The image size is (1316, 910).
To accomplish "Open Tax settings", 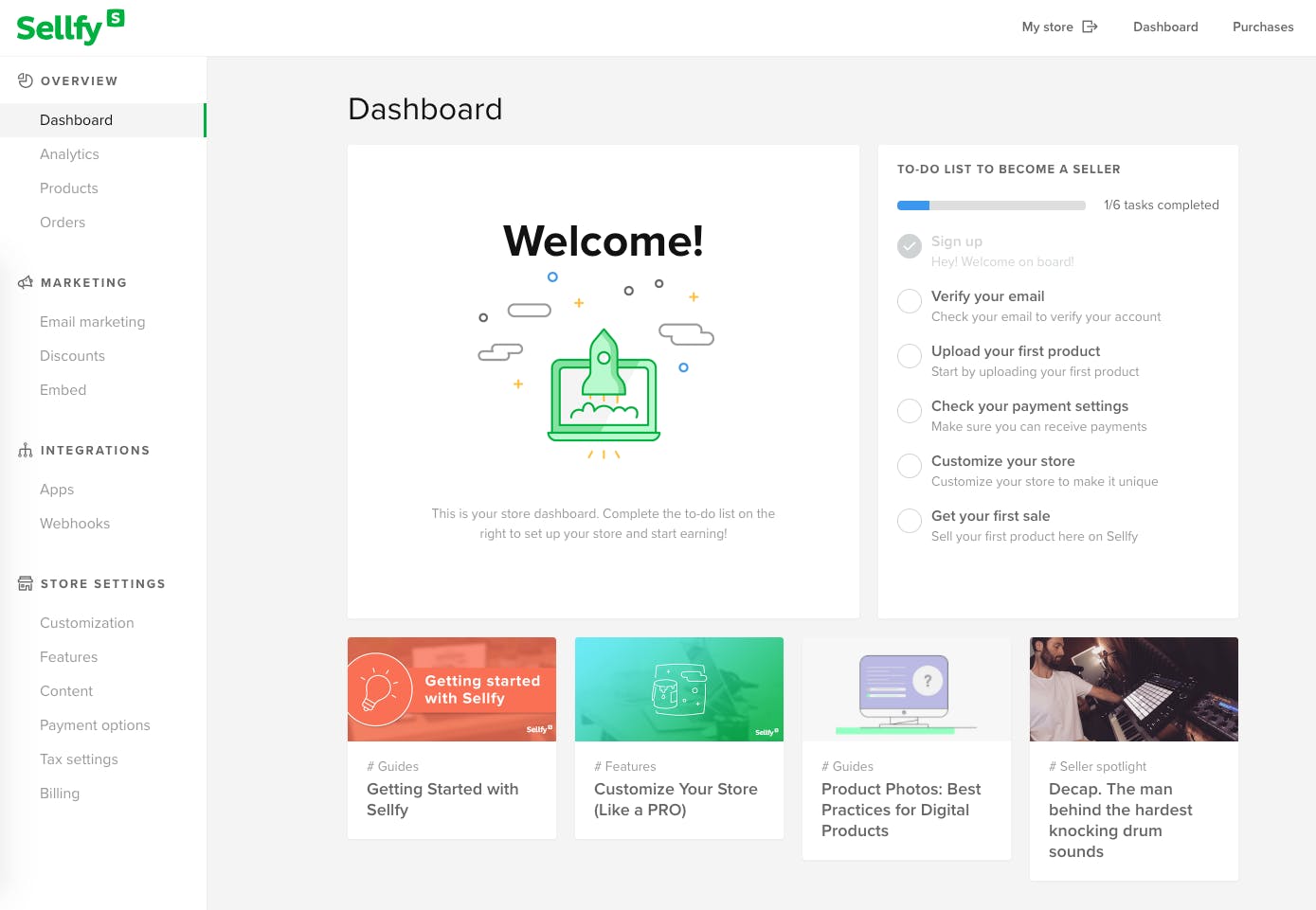I will (79, 759).
